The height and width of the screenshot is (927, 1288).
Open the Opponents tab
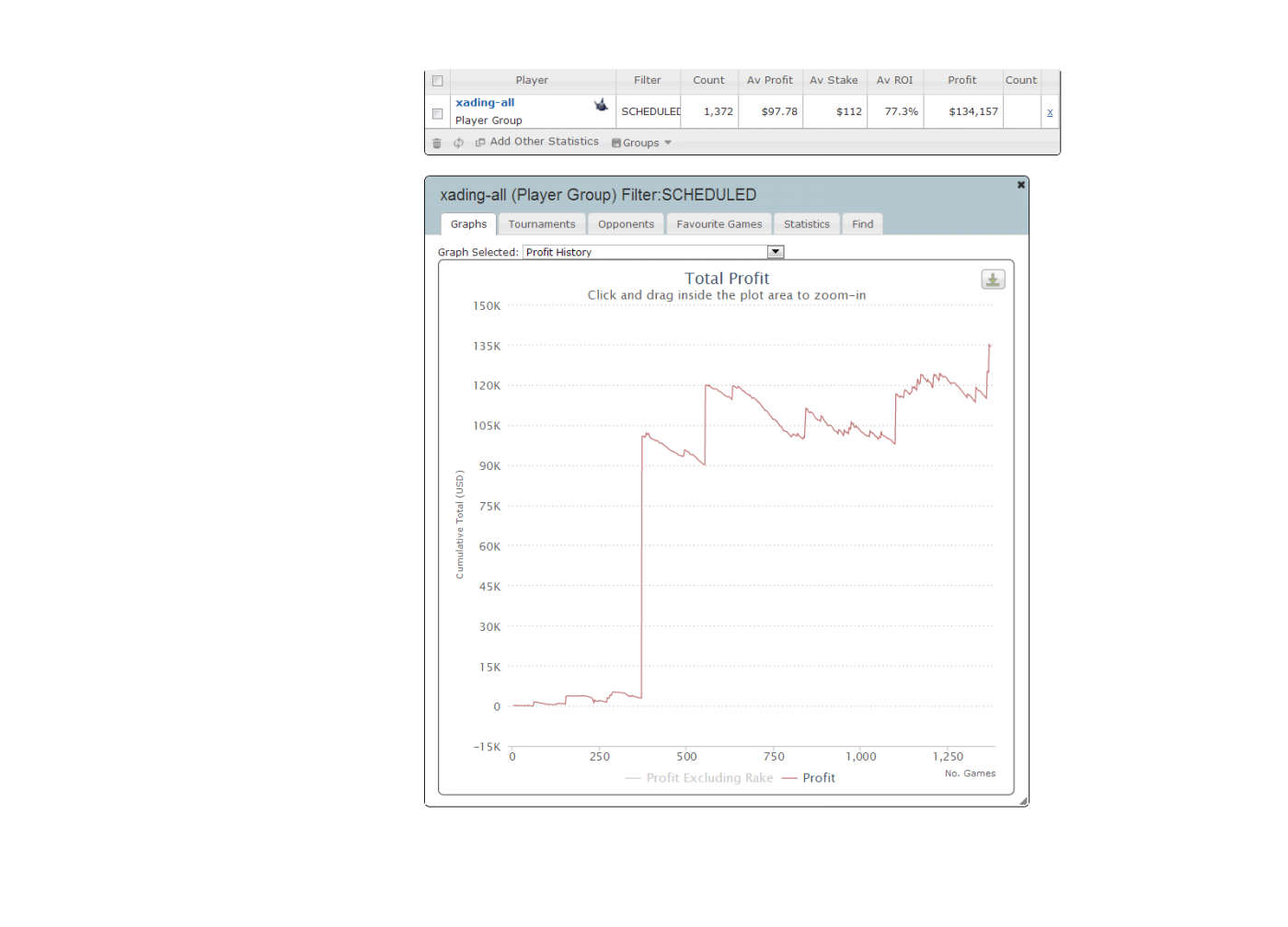626,224
